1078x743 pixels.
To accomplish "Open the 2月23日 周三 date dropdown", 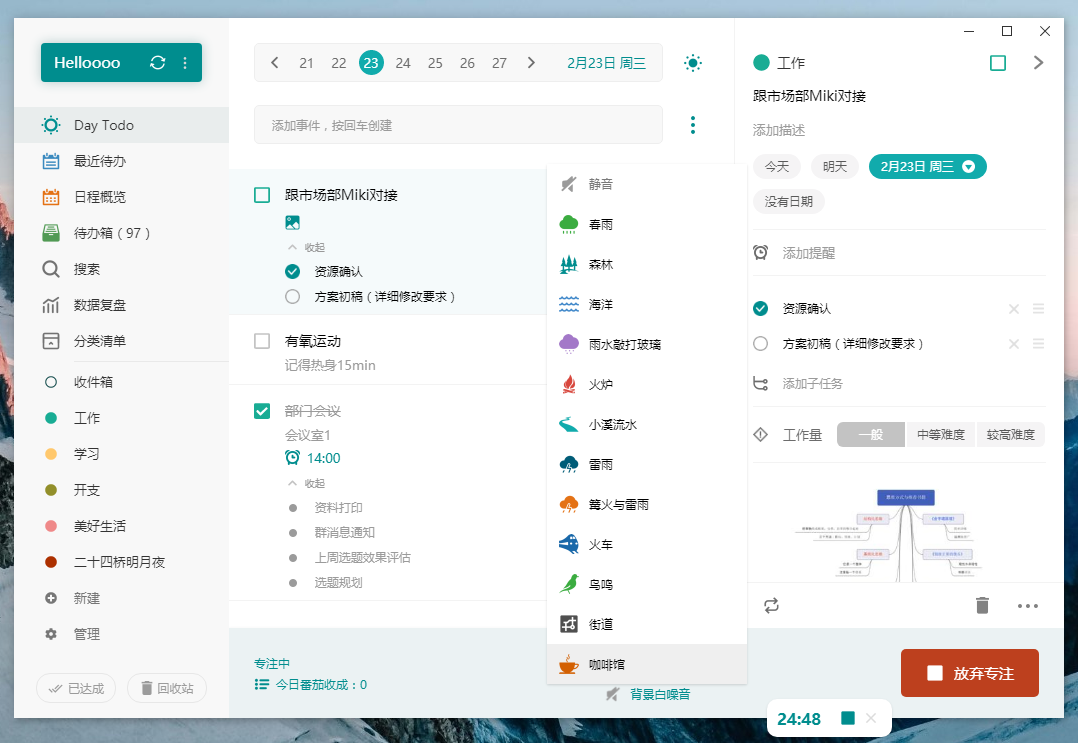I will coord(927,167).
